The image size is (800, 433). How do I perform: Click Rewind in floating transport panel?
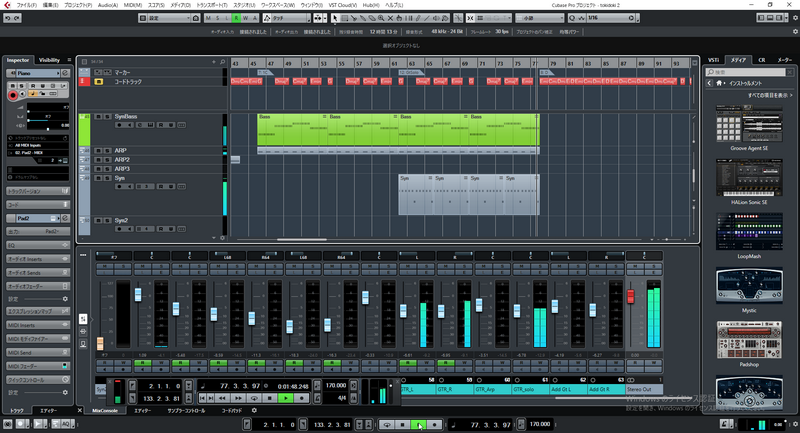pyautogui.click(x=222, y=398)
